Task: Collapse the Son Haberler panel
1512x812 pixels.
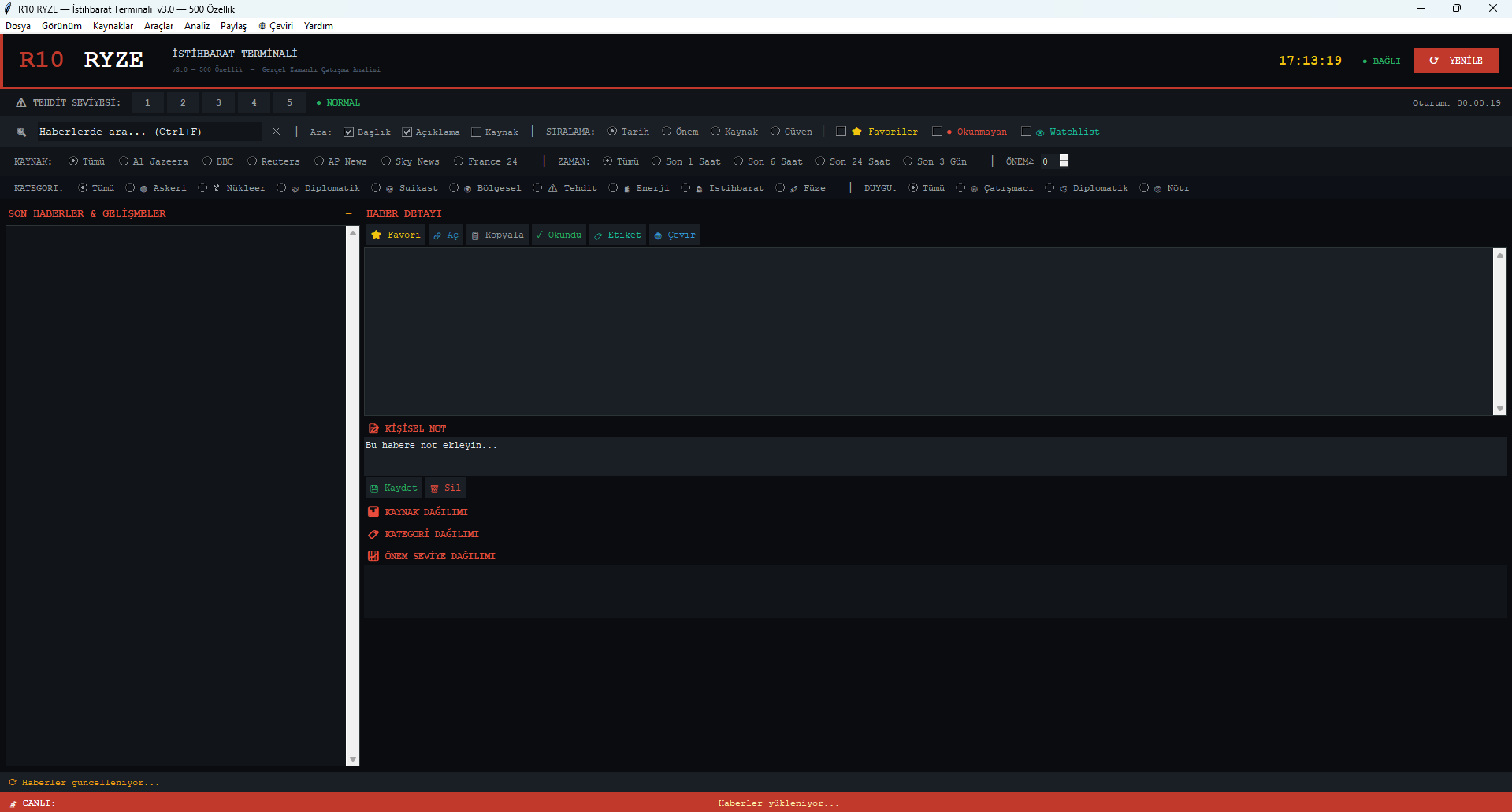Action: click(348, 213)
